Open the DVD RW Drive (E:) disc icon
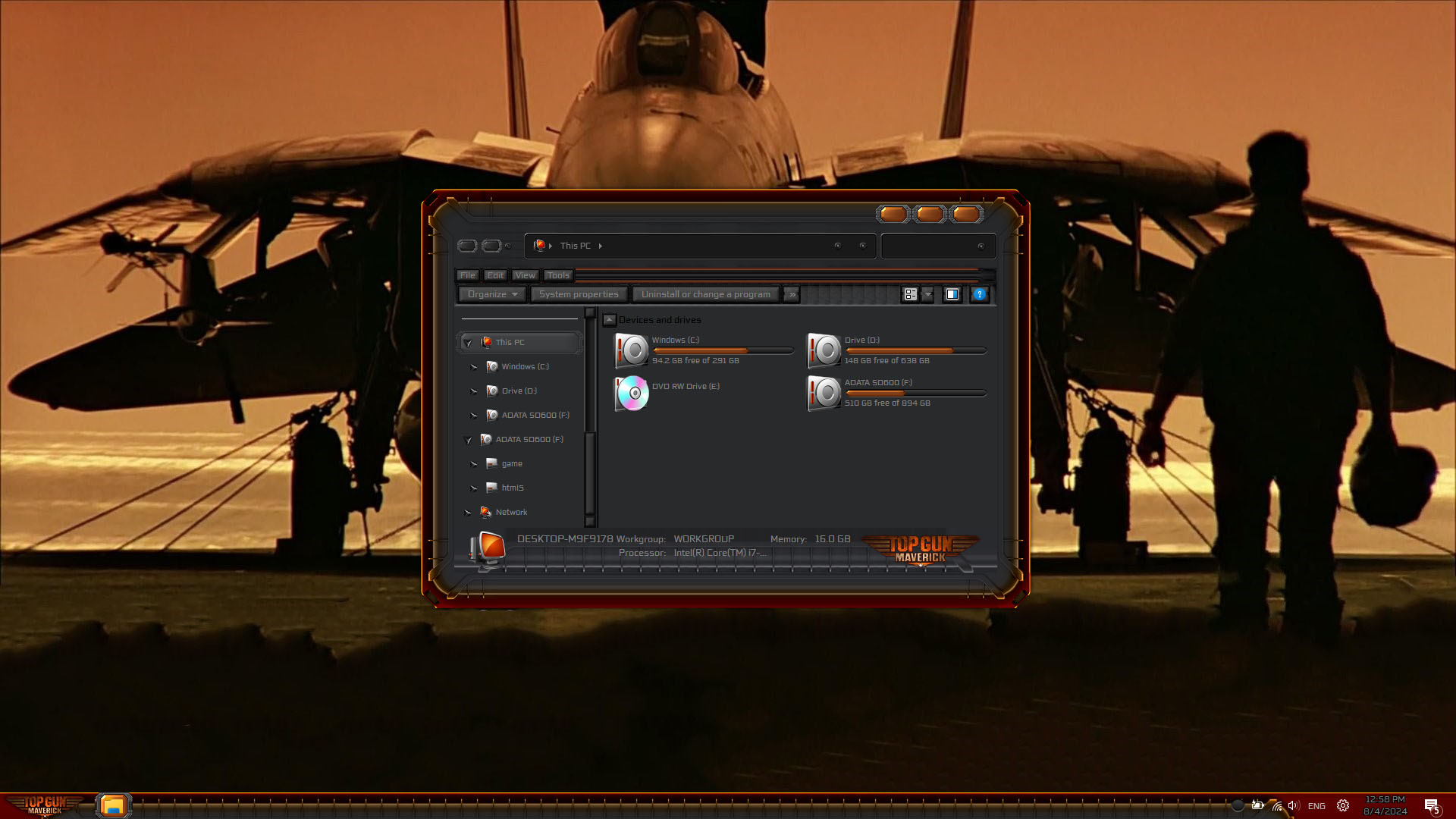The height and width of the screenshot is (819, 1456). [632, 393]
